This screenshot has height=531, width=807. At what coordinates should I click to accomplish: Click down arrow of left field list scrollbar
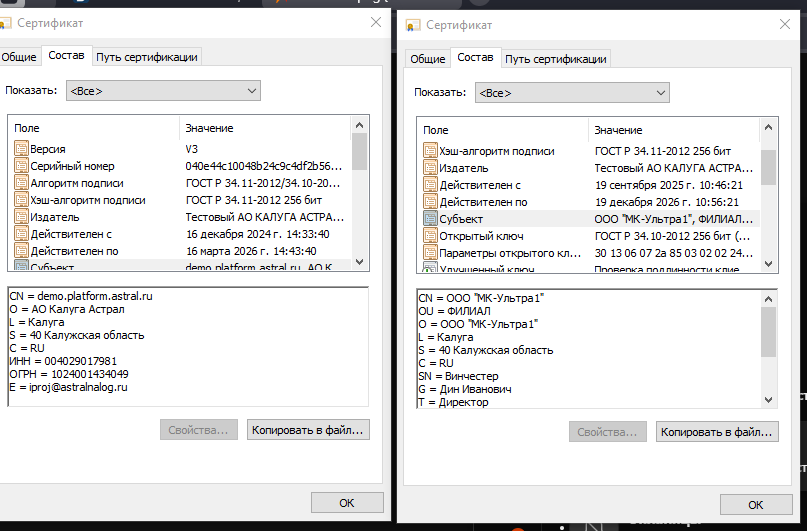pos(359,262)
